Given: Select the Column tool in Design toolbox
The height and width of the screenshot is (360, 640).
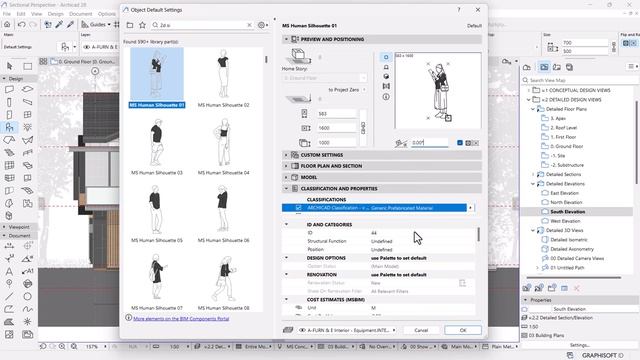Looking at the screenshot, I should coord(9,102).
